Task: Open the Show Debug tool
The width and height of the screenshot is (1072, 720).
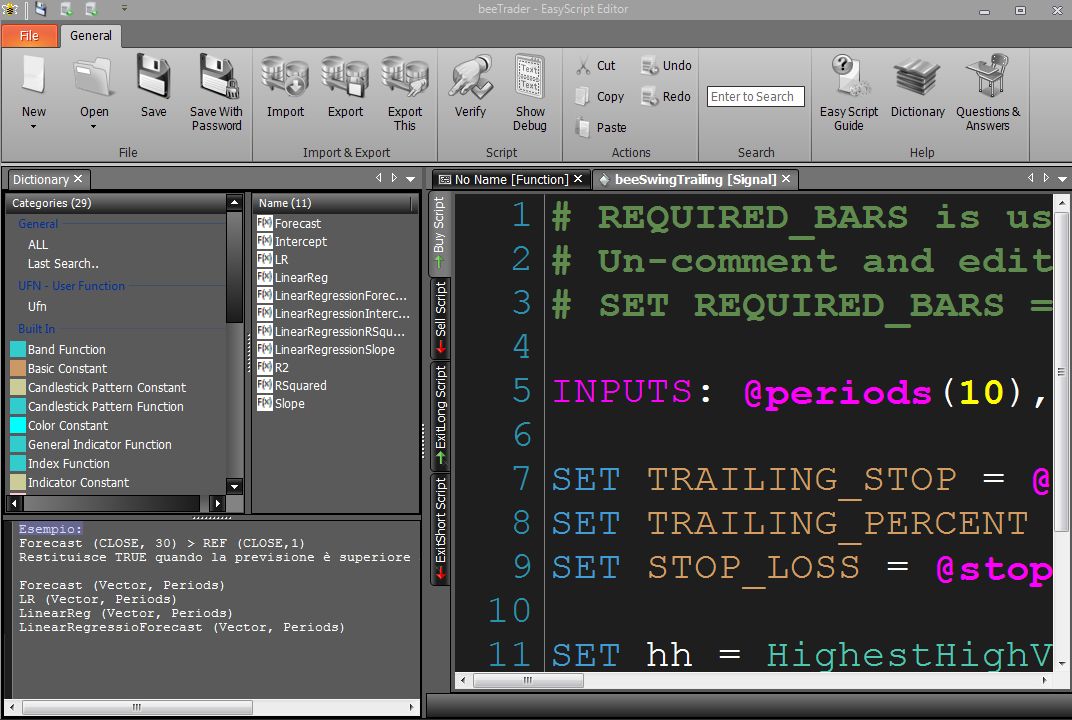Action: pyautogui.click(x=530, y=77)
